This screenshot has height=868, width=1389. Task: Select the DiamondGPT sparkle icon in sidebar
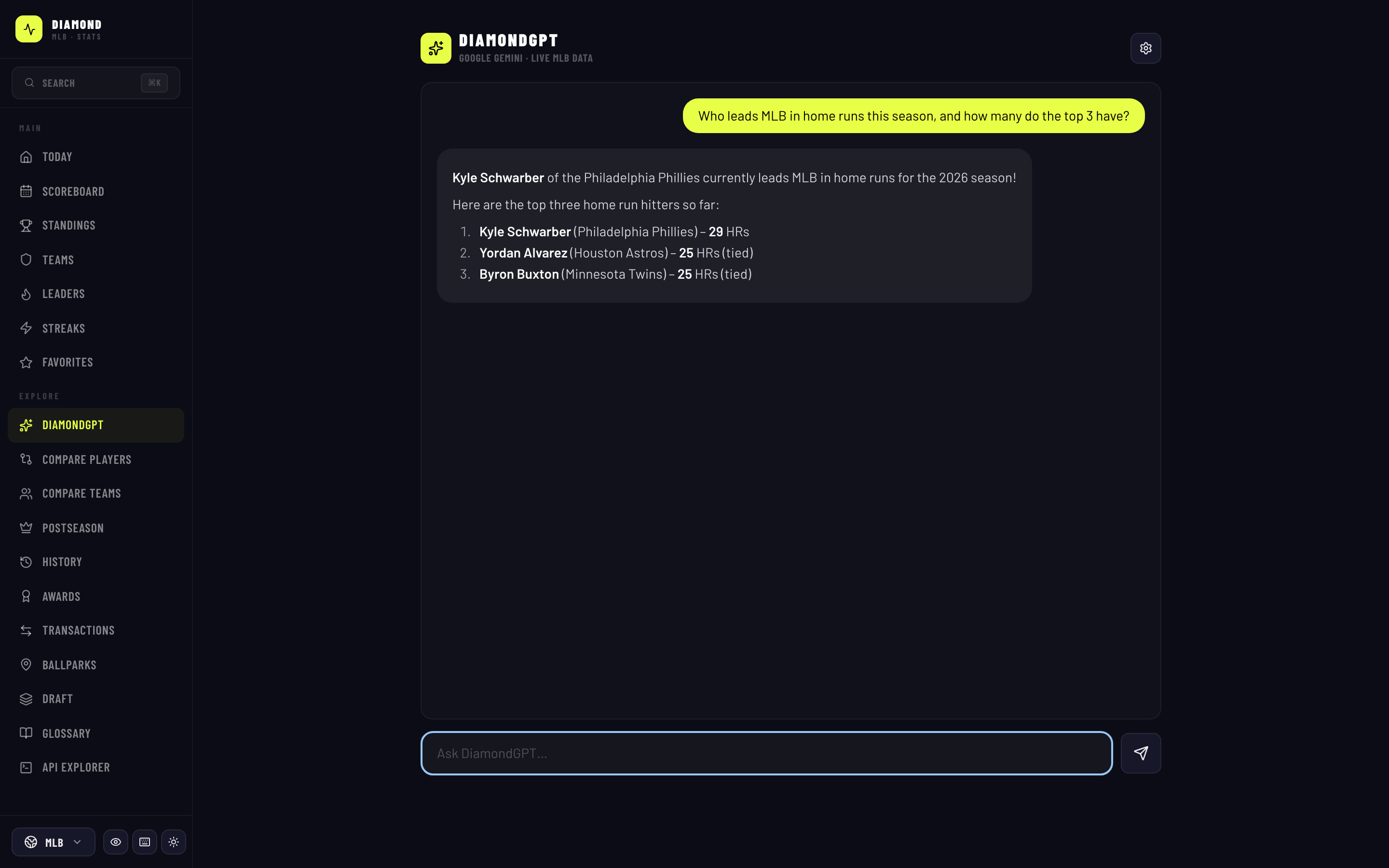point(26,425)
